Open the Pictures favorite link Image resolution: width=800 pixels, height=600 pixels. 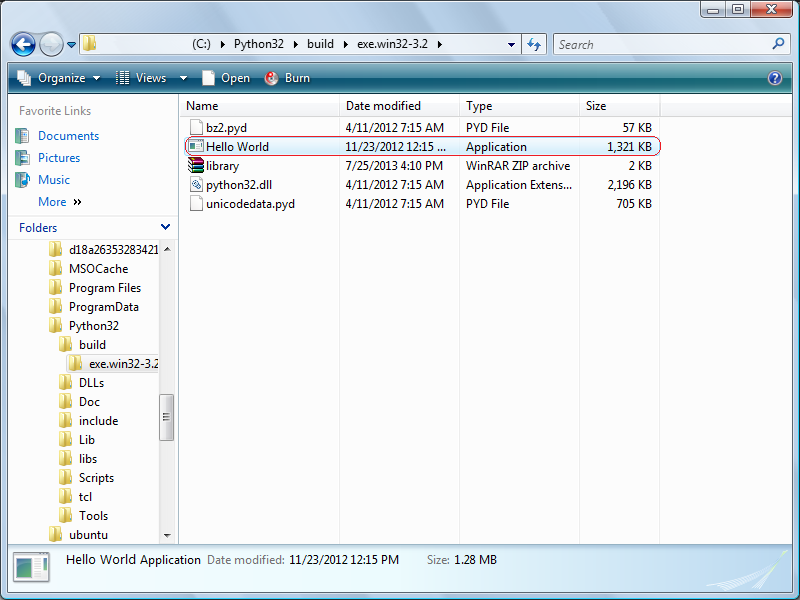(59, 158)
